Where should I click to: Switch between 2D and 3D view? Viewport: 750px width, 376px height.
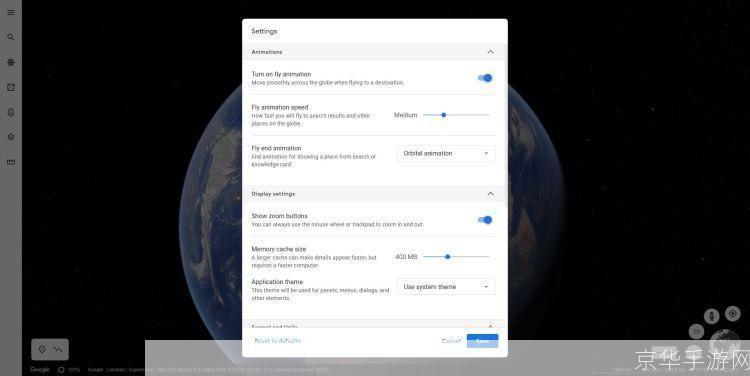point(696,331)
